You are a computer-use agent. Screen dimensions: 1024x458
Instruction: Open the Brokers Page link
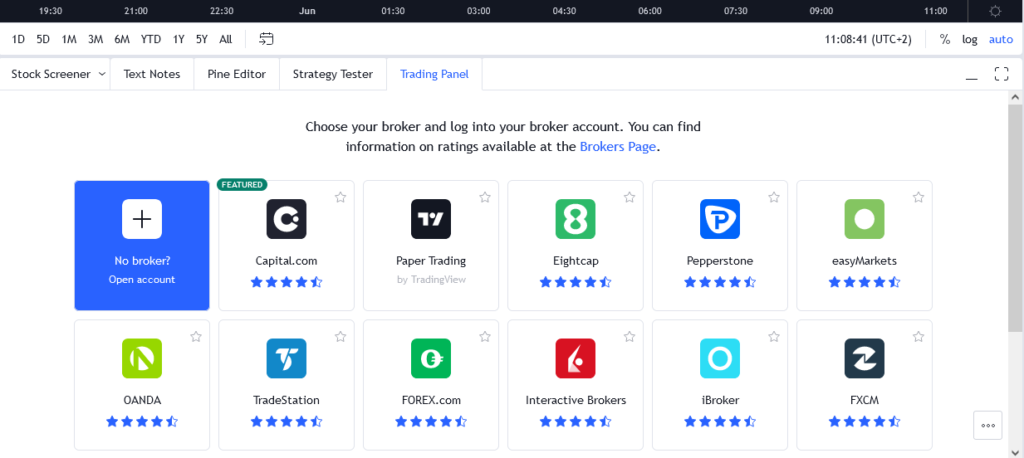click(x=618, y=147)
